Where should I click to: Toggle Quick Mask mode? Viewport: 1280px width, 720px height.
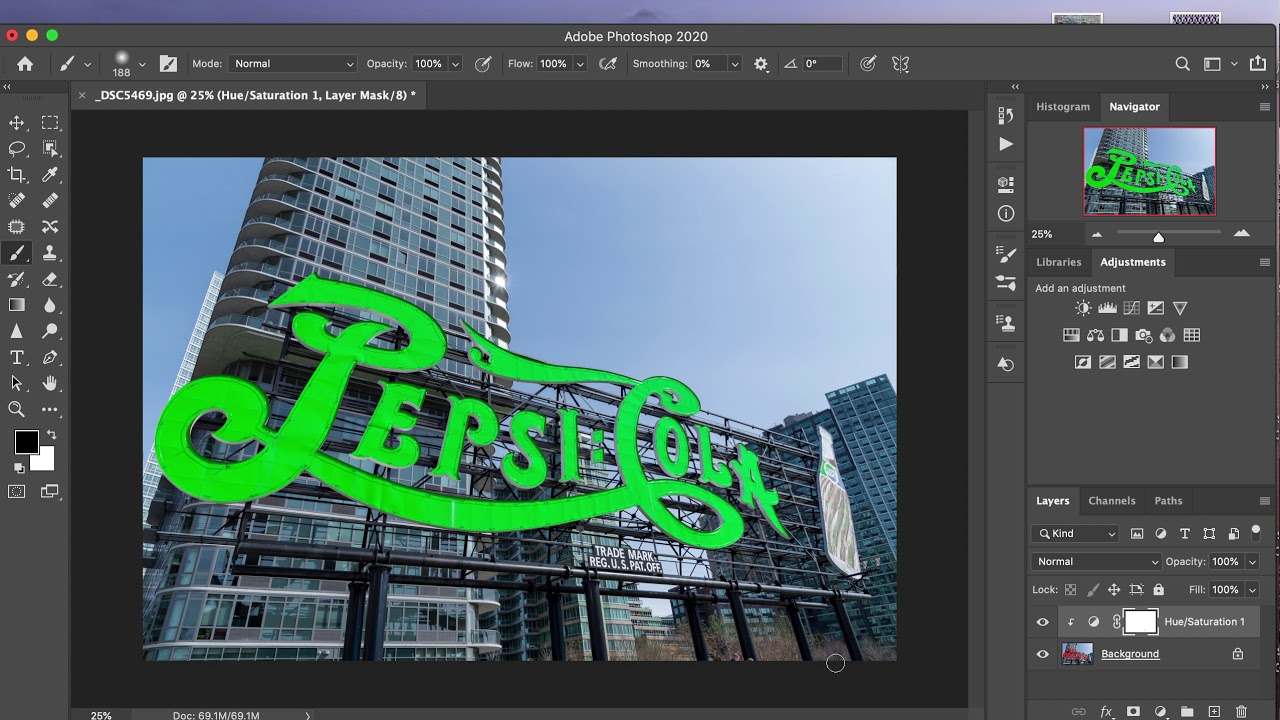tap(17, 491)
